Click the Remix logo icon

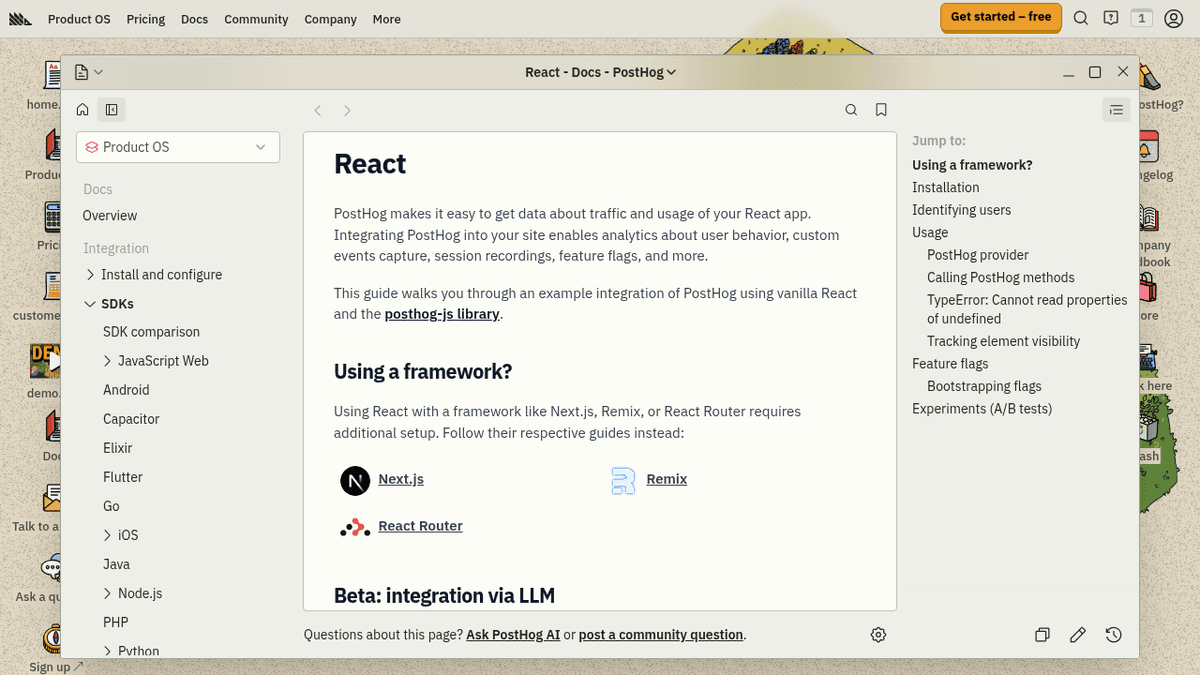click(623, 481)
